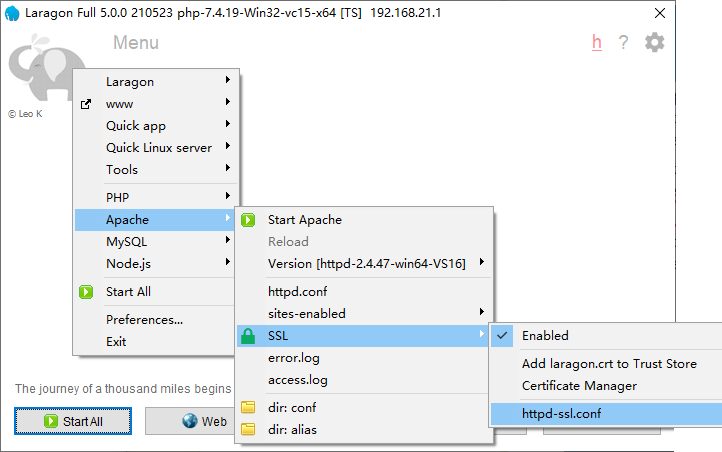Expand the Quick app submenu arrow

coord(227,124)
